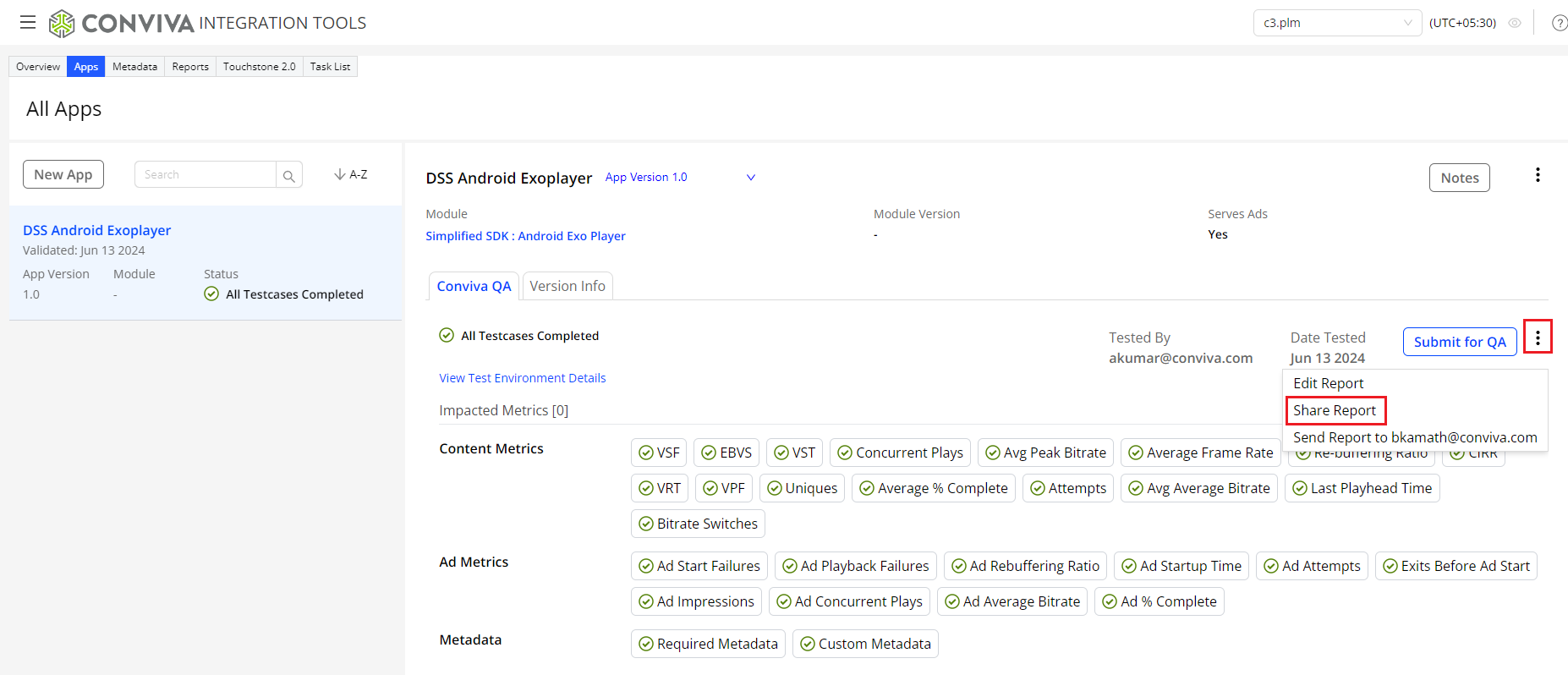Select the Last Playhead Time chip
This screenshot has width=1568, height=675.
1362,488
